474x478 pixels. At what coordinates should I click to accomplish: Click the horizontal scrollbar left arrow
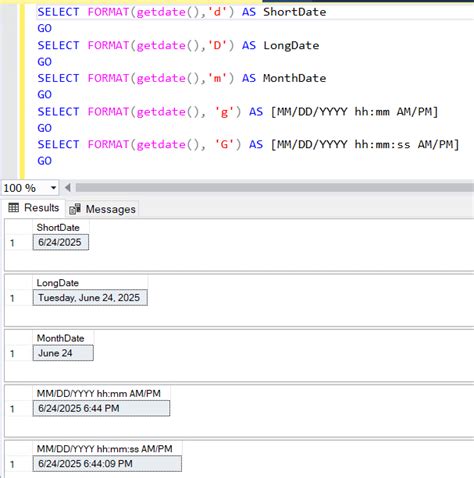tap(68, 188)
